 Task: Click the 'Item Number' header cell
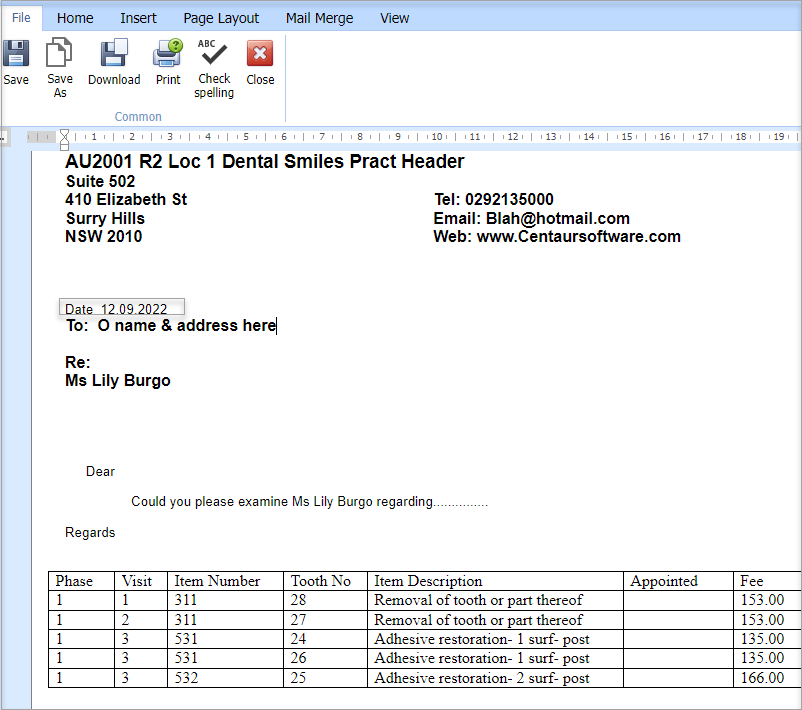click(225, 581)
